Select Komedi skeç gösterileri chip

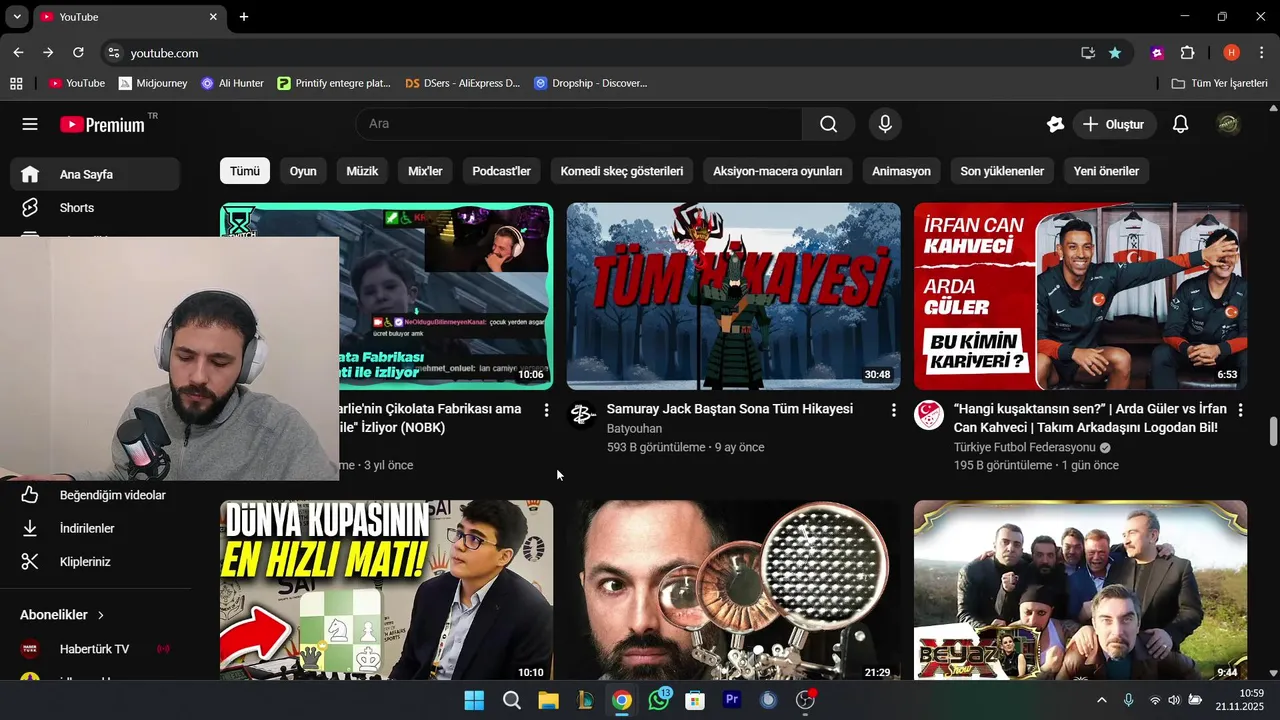(622, 171)
